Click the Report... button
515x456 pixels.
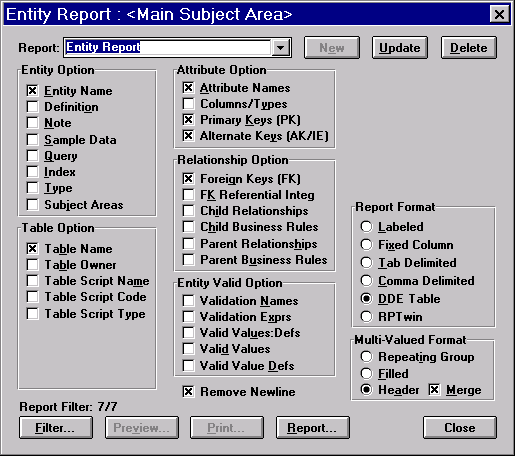point(313,428)
